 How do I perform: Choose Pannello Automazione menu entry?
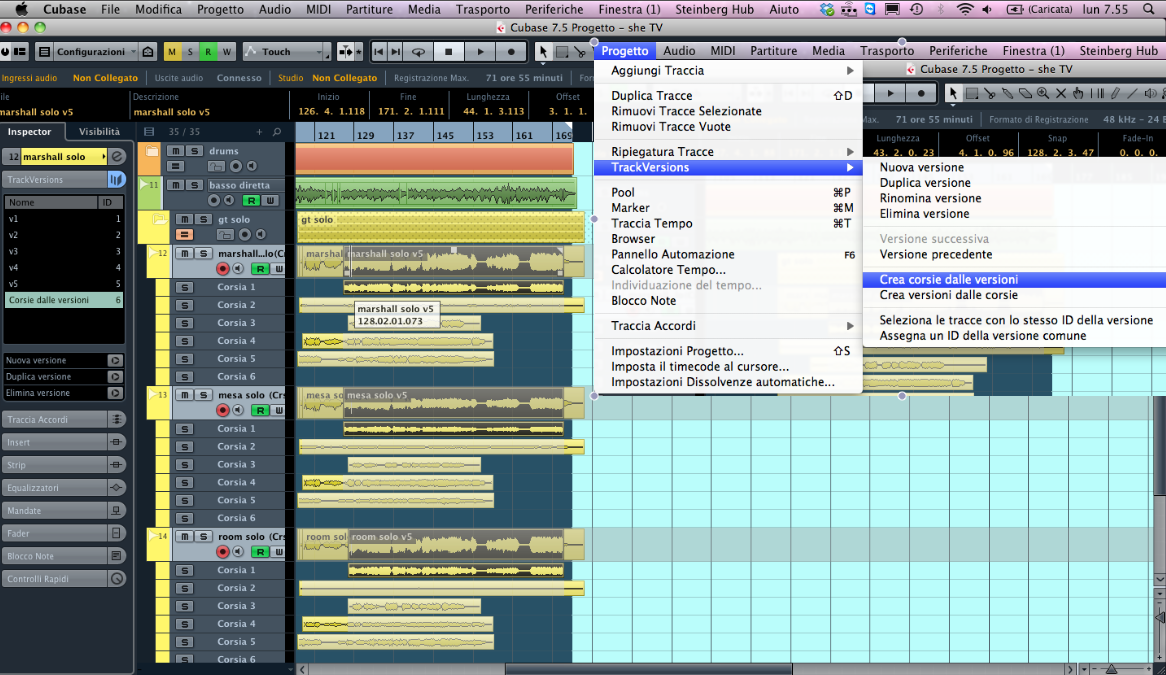coord(672,254)
